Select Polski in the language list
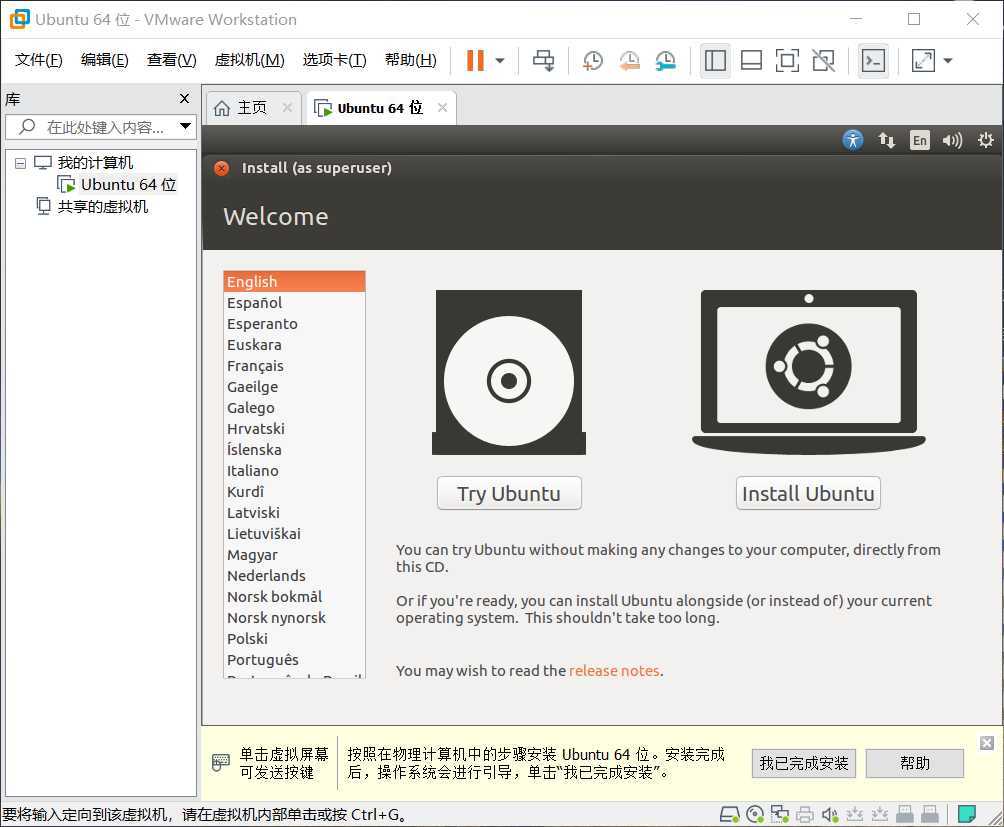The image size is (1004, 827). 294,638
